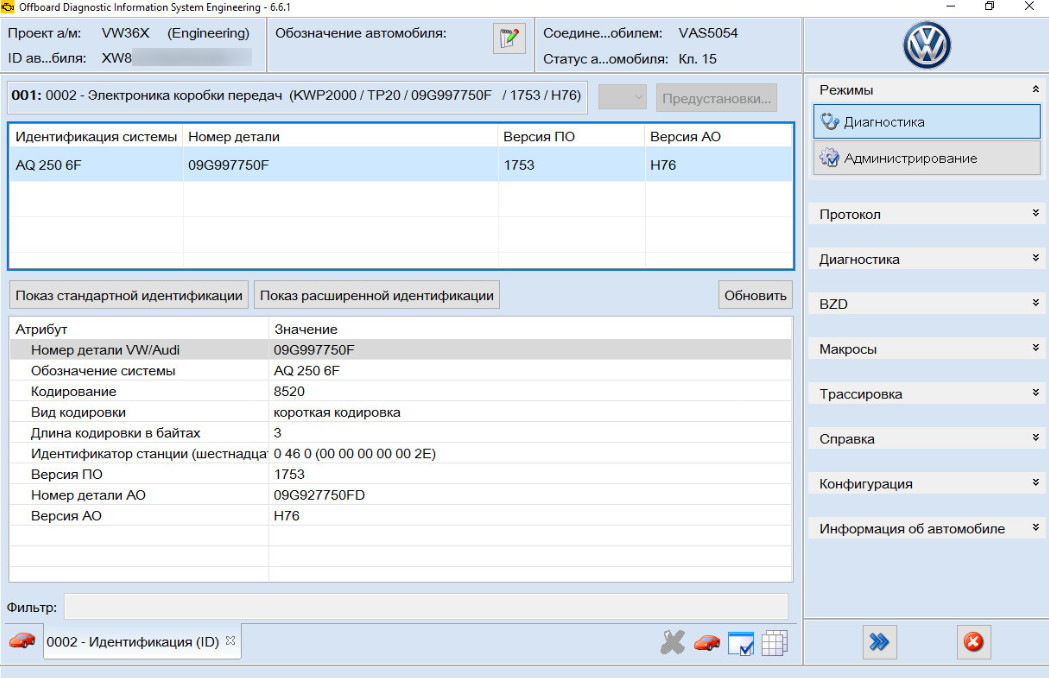This screenshot has height=678, width=1049.
Task: Click the stethoscope icon beside Диагностика mode
Action: point(830,122)
